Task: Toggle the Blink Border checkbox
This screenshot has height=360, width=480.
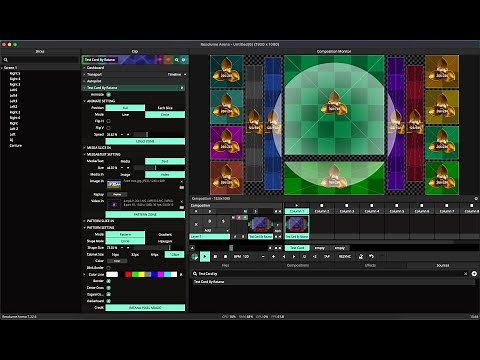Action: pos(108,268)
